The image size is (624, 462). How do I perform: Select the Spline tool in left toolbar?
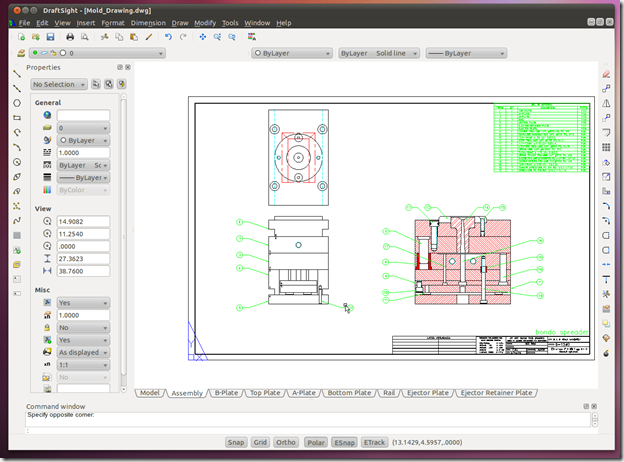coord(17,220)
